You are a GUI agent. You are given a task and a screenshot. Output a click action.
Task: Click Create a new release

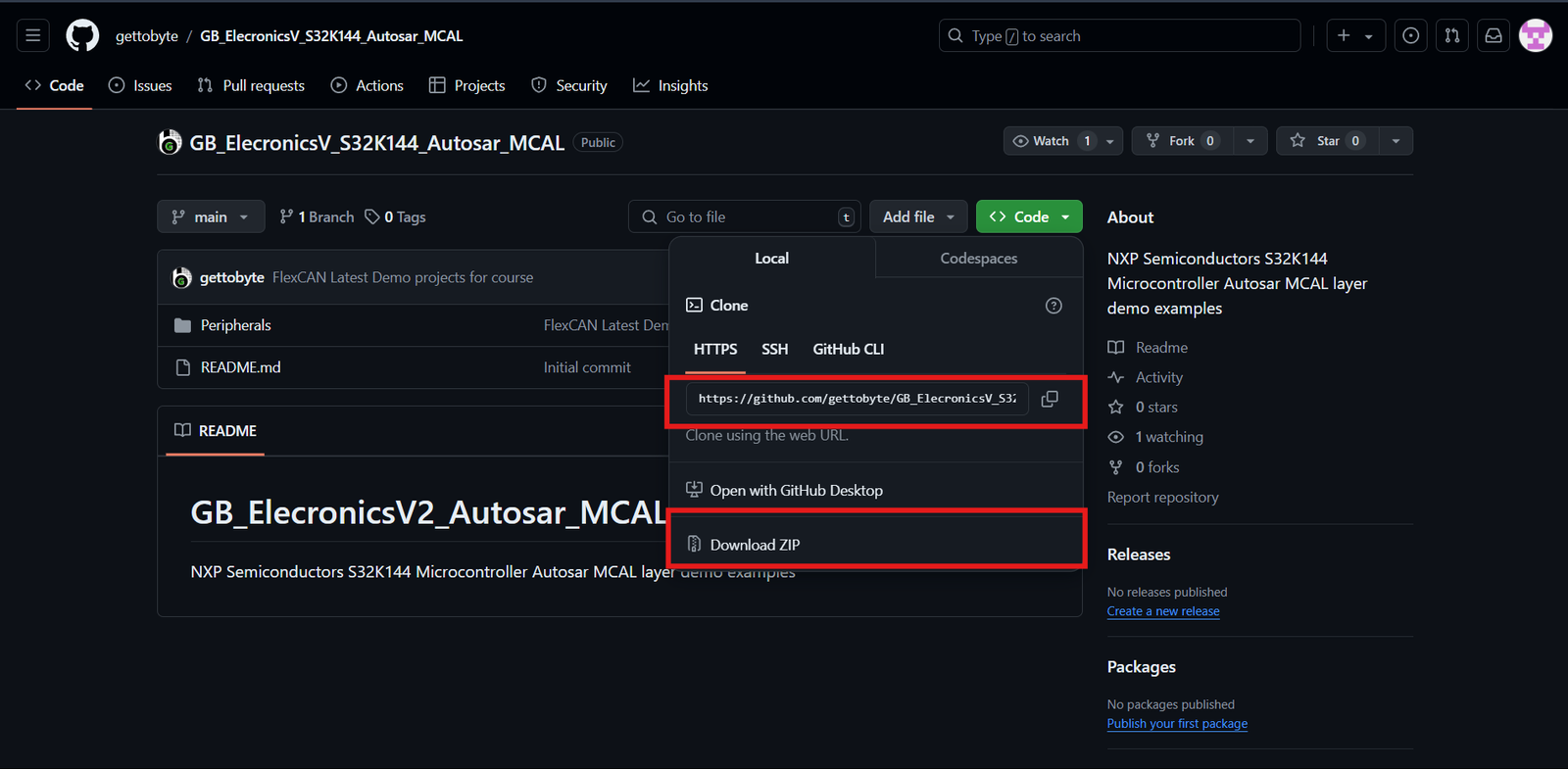(1163, 611)
